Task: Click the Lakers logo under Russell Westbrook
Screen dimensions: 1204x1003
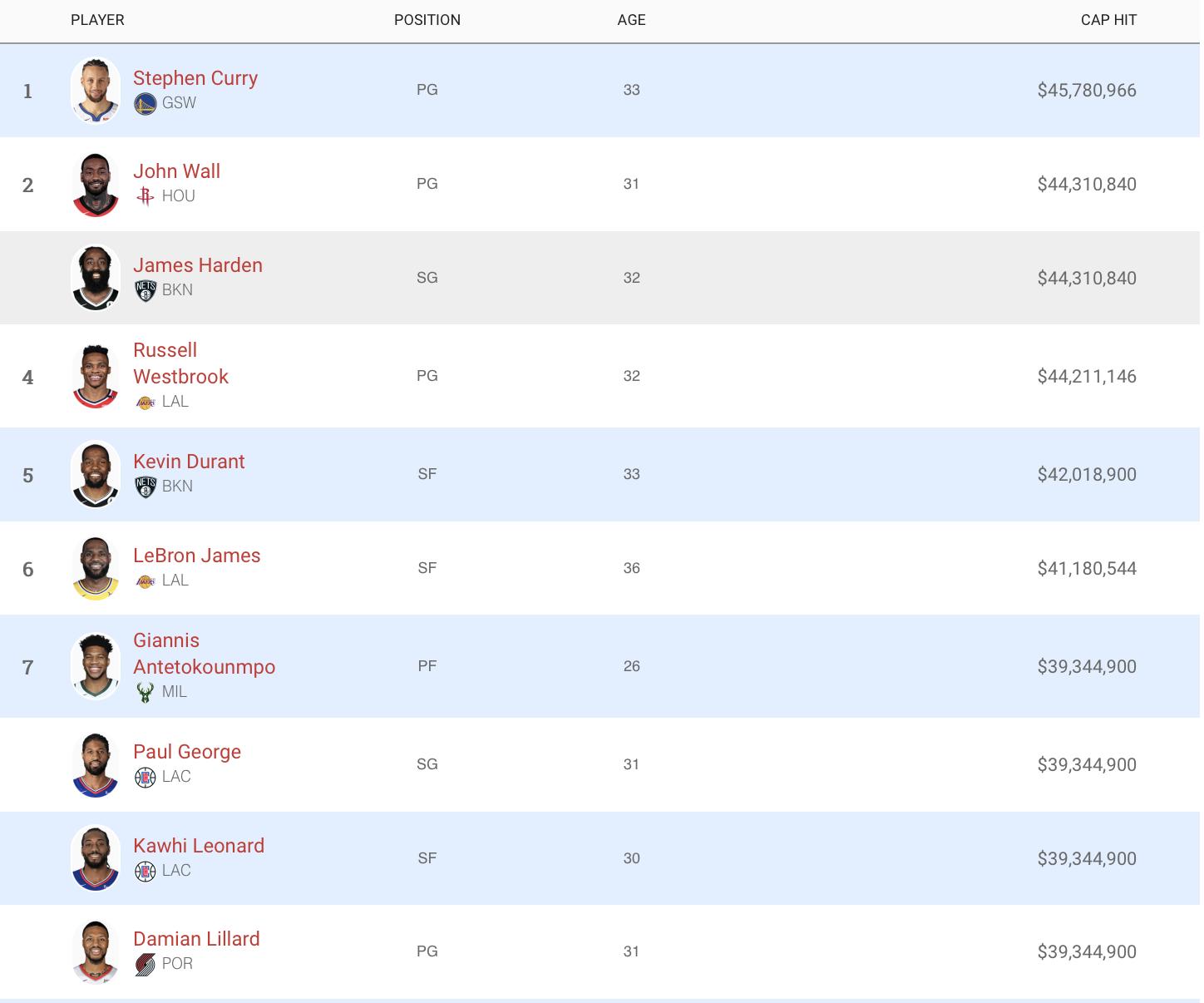Action: pyautogui.click(x=145, y=403)
